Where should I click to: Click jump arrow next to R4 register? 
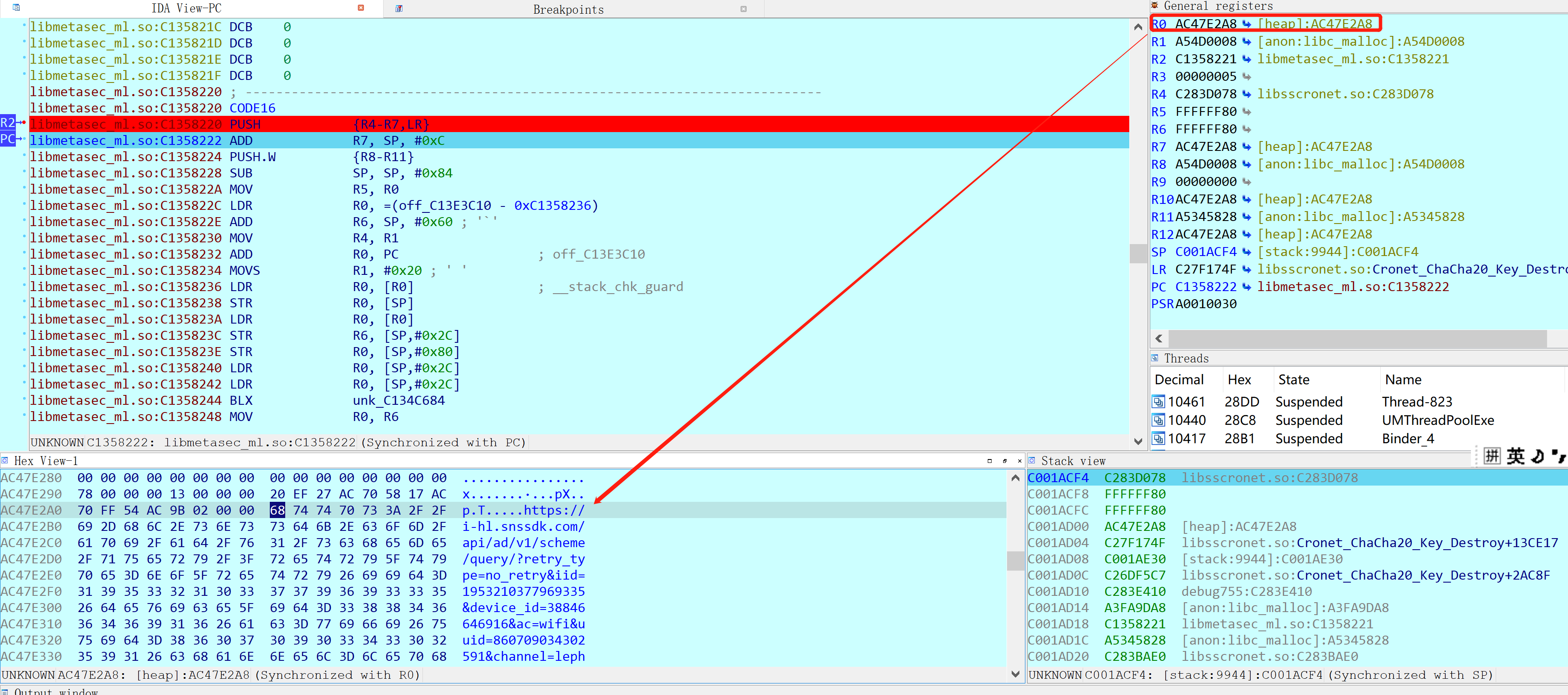coord(1246,94)
